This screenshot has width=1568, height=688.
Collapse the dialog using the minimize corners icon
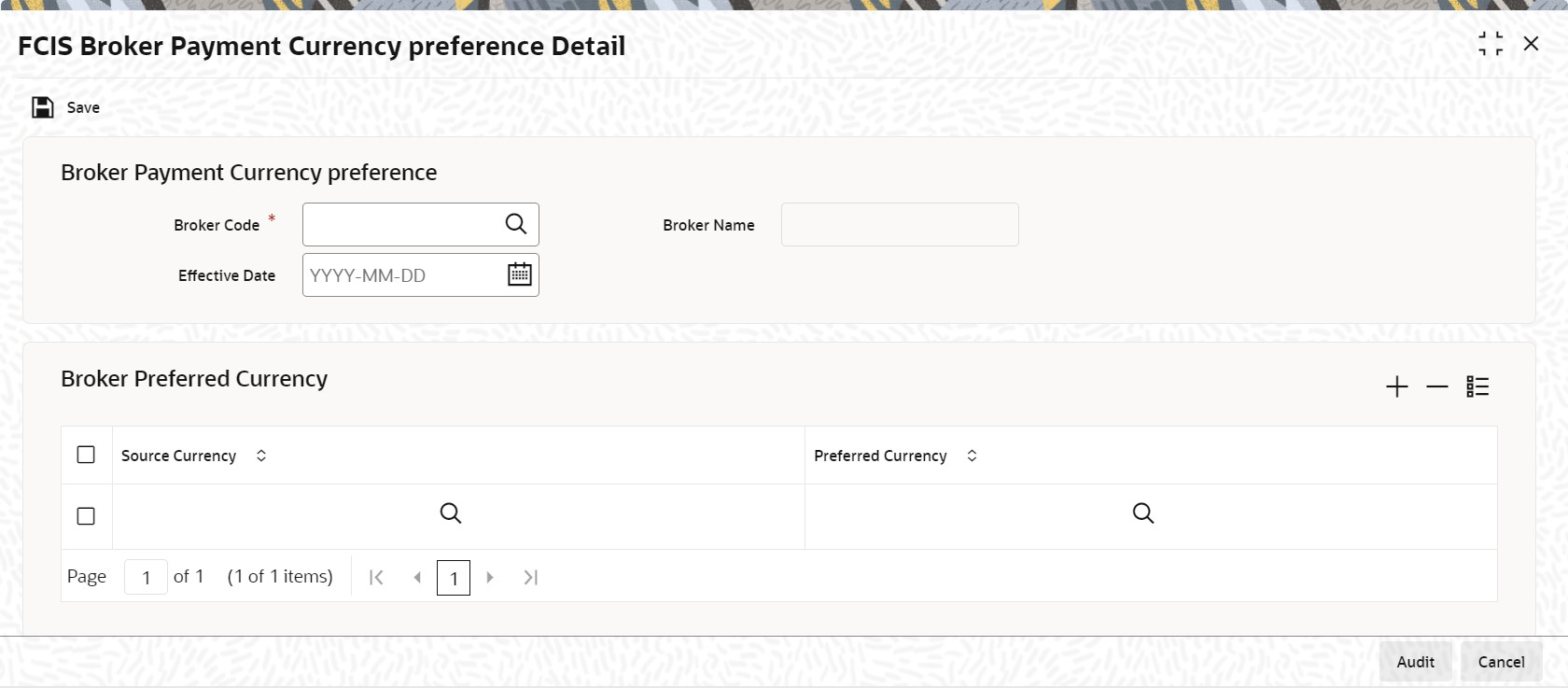(1491, 44)
